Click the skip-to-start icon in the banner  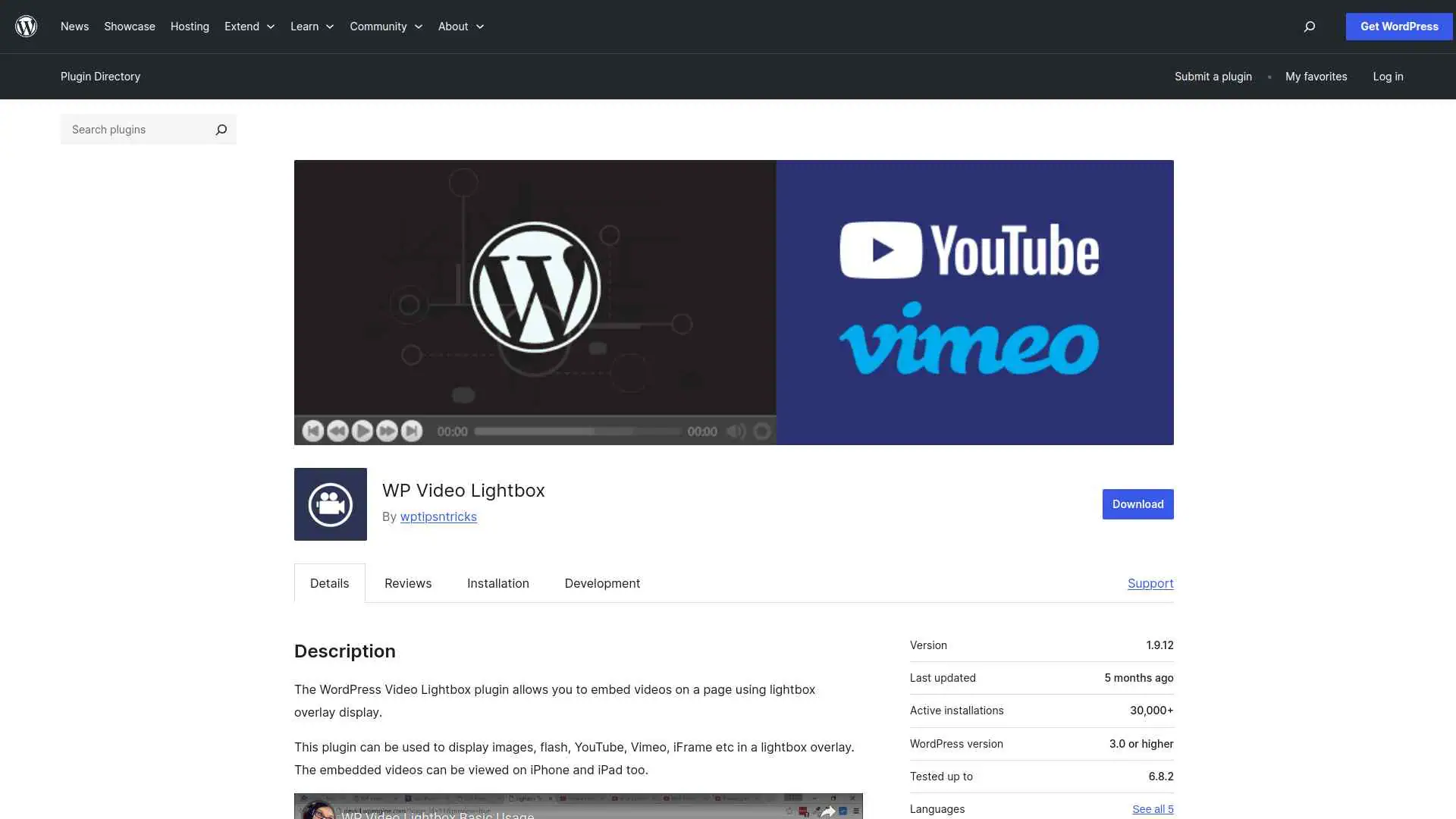313,431
